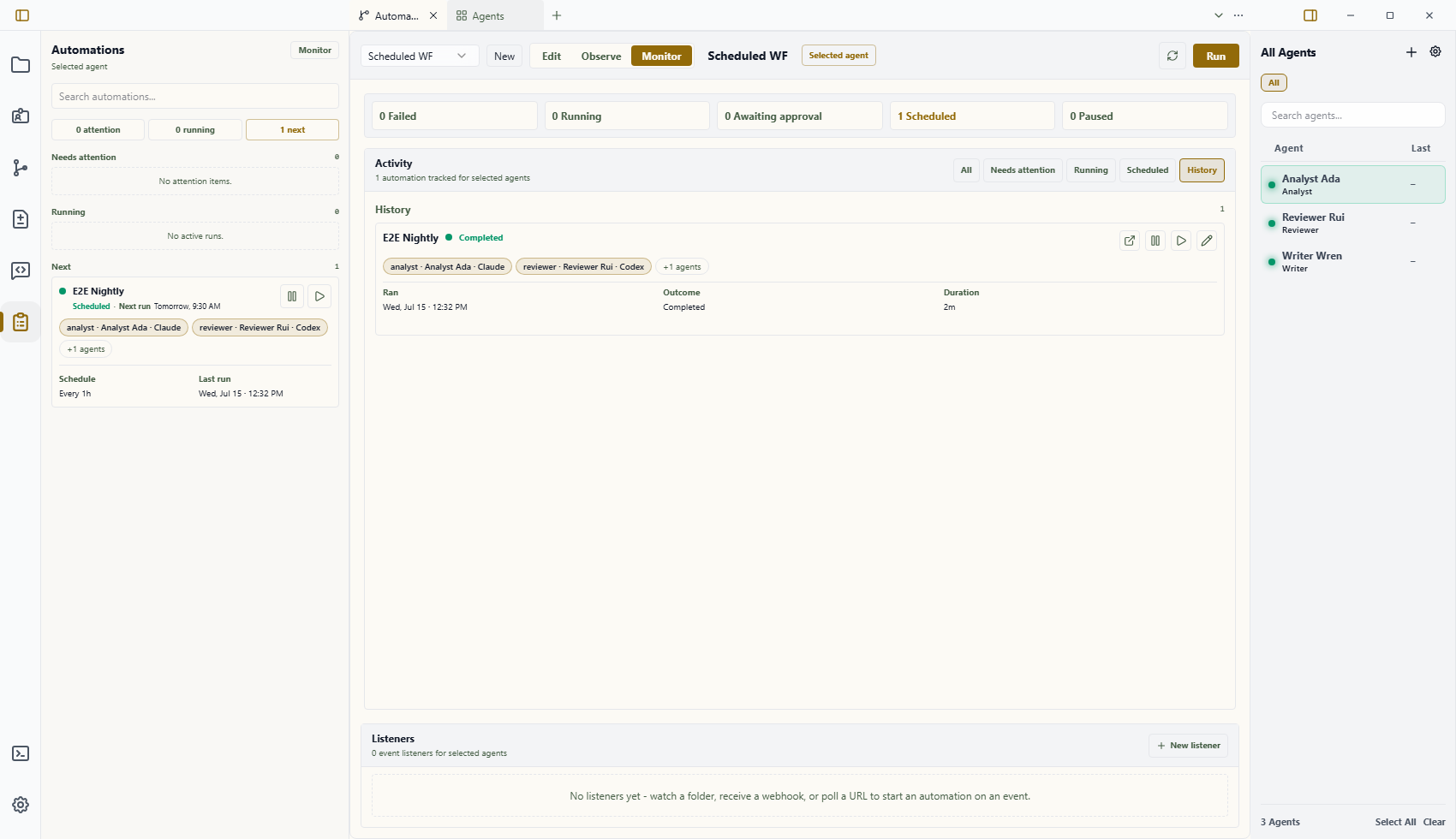Viewport: 1456px width, 839px height.
Task: Switch to Observe mode
Action: pyautogui.click(x=601, y=56)
